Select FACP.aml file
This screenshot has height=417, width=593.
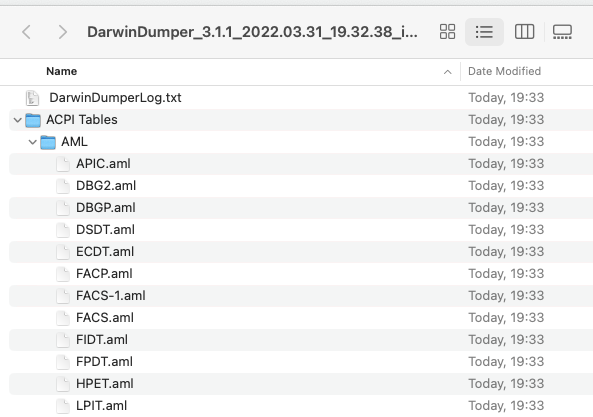click(x=104, y=273)
